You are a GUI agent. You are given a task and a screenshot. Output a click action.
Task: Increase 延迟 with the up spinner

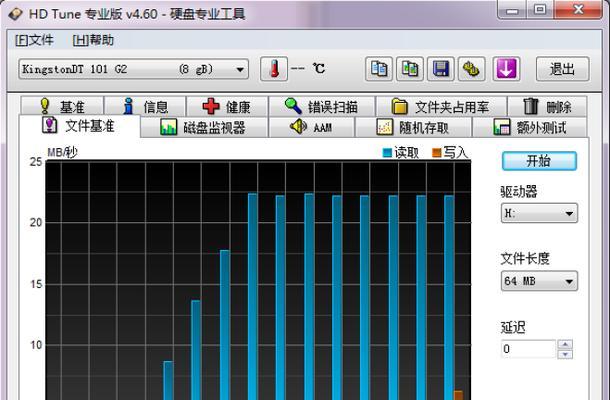click(565, 344)
